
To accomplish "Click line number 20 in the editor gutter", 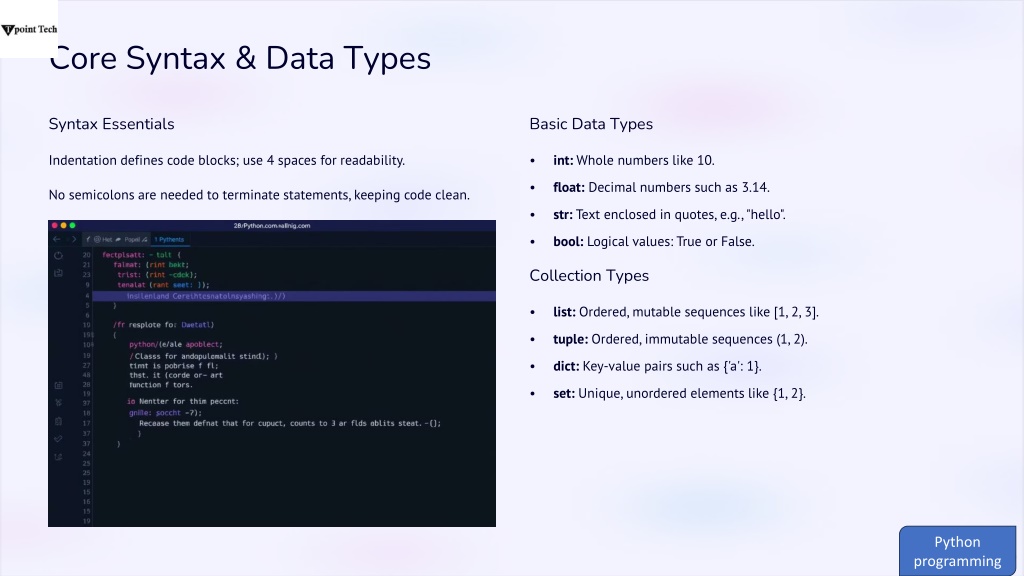I will pos(86,255).
